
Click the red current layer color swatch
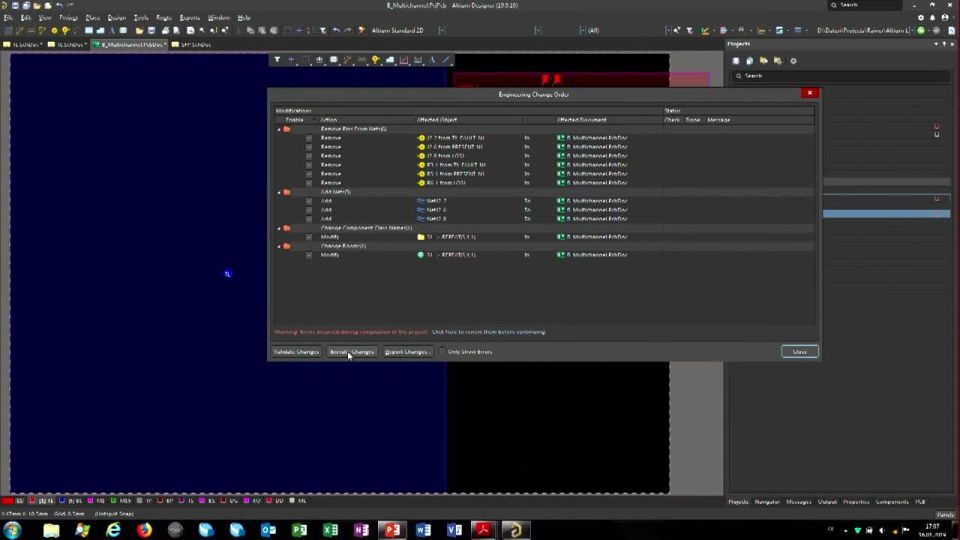[8, 501]
